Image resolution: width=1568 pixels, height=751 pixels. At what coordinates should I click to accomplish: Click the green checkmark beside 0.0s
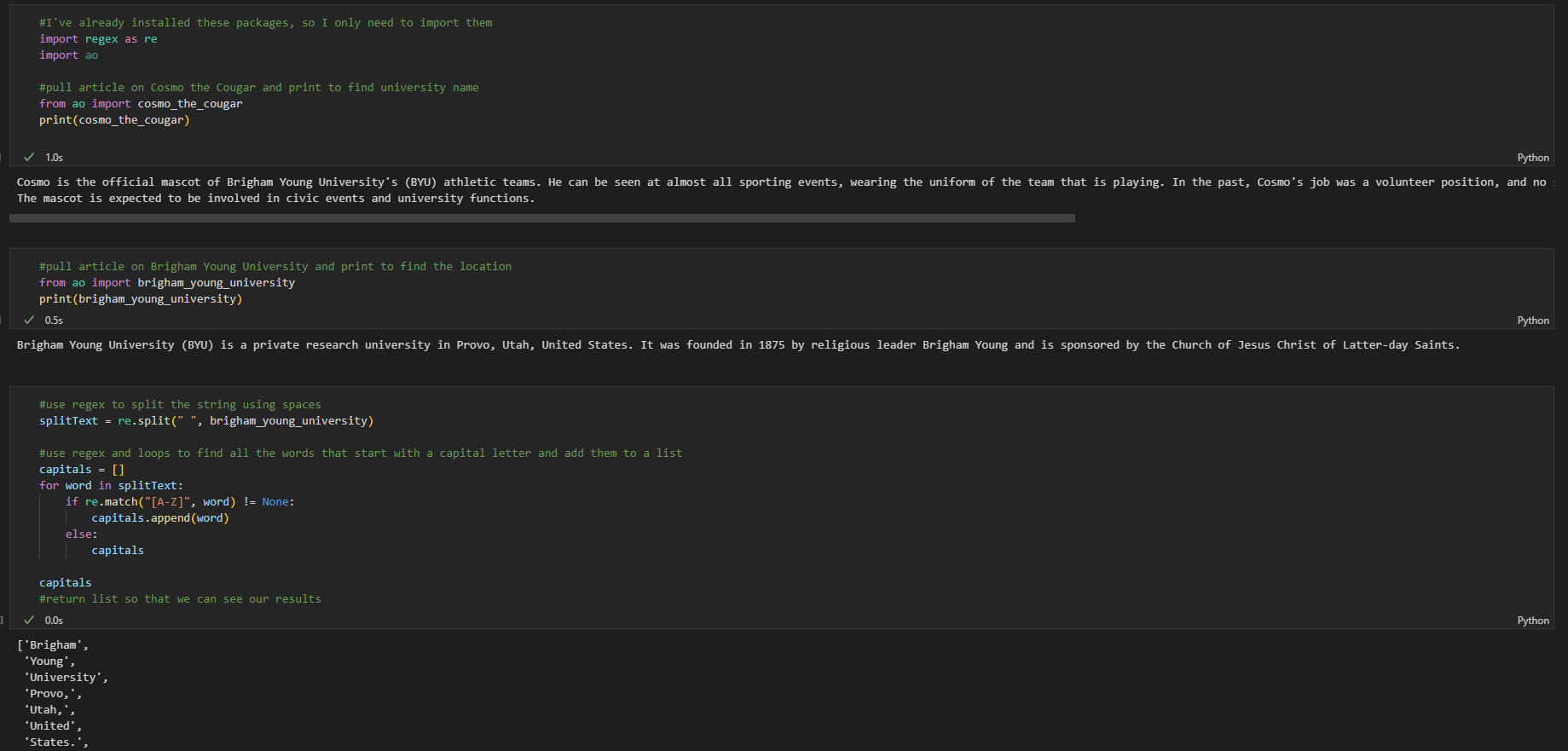pos(29,620)
